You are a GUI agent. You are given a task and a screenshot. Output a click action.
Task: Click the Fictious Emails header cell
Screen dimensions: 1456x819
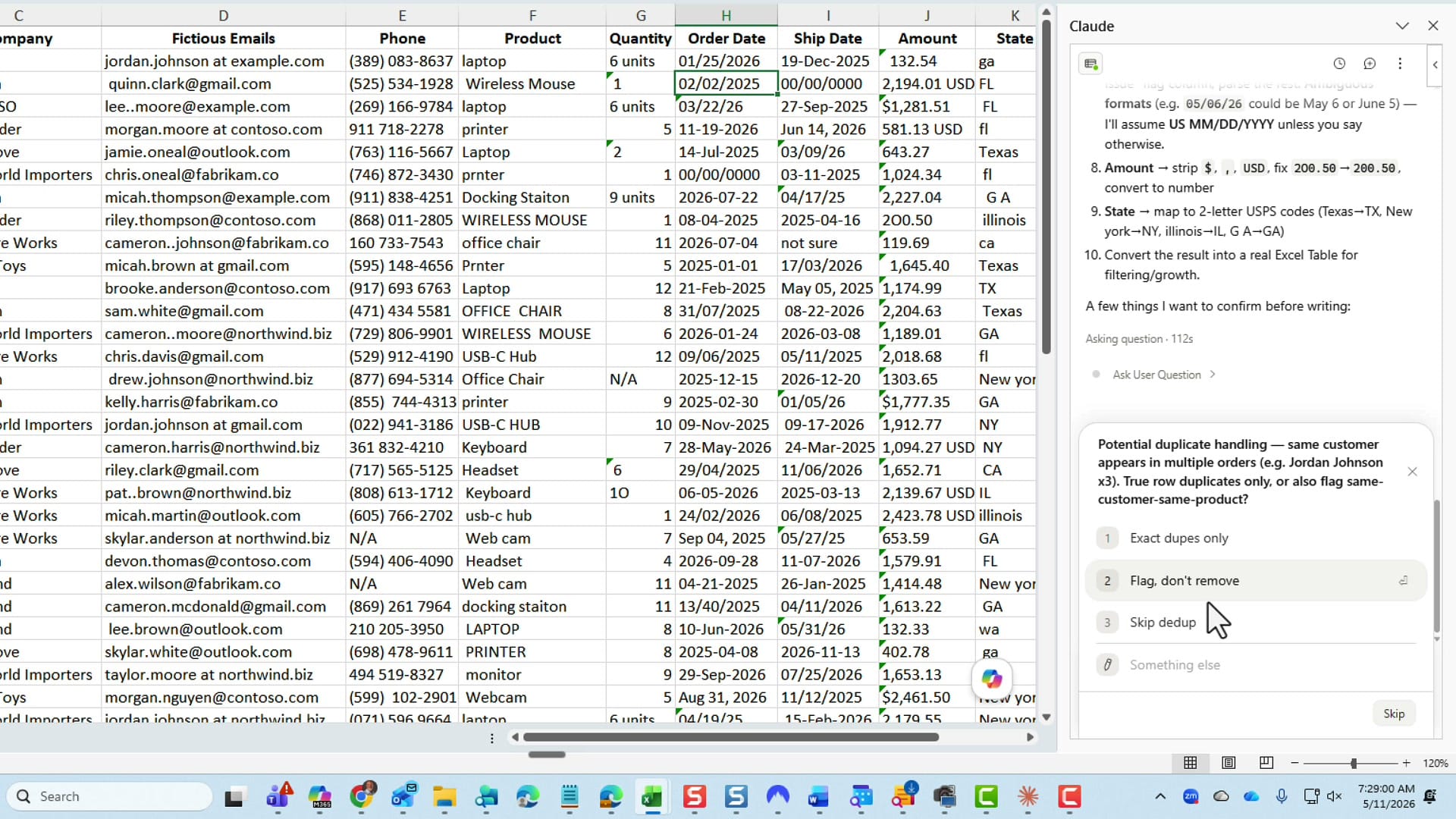click(x=224, y=39)
